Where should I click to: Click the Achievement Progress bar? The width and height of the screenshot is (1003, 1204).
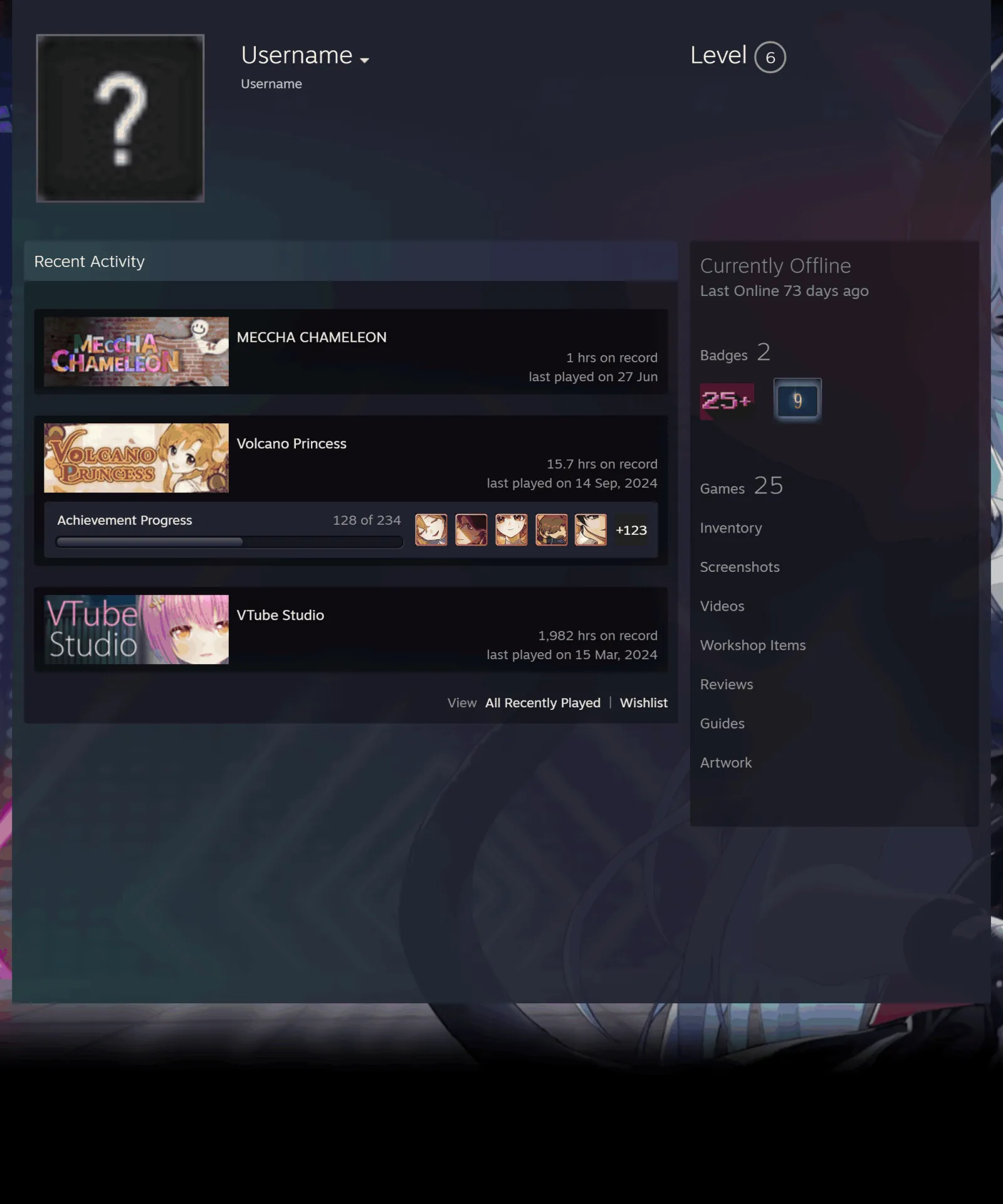(x=229, y=542)
